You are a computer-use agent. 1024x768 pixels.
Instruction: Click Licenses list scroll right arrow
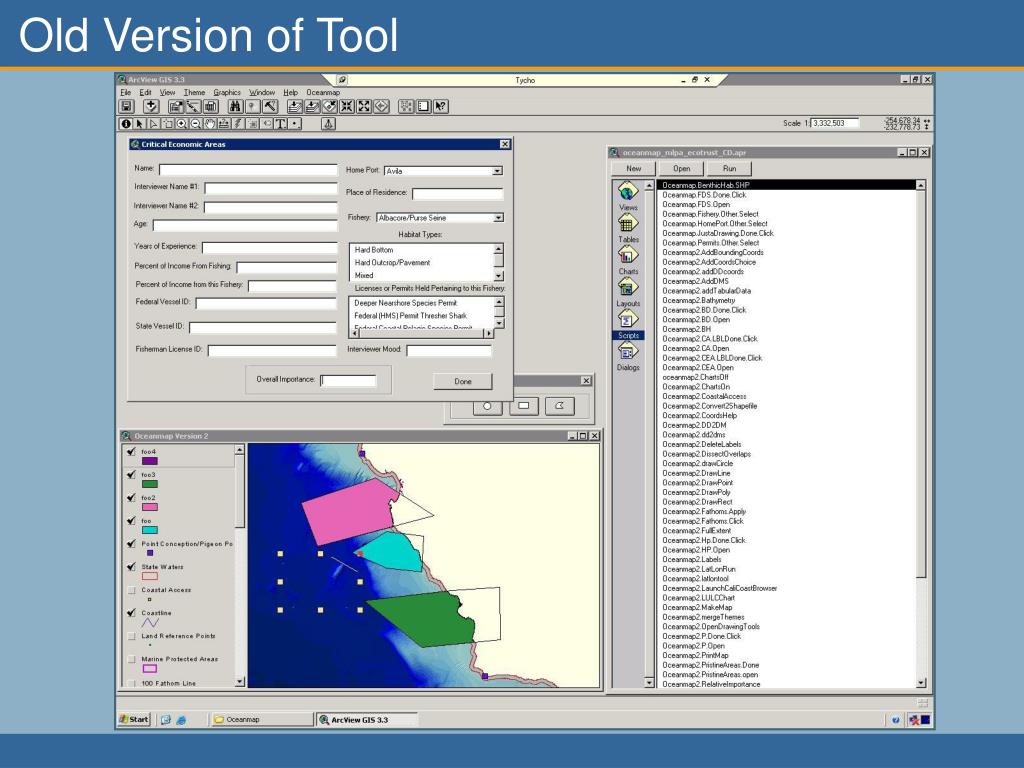click(488, 333)
